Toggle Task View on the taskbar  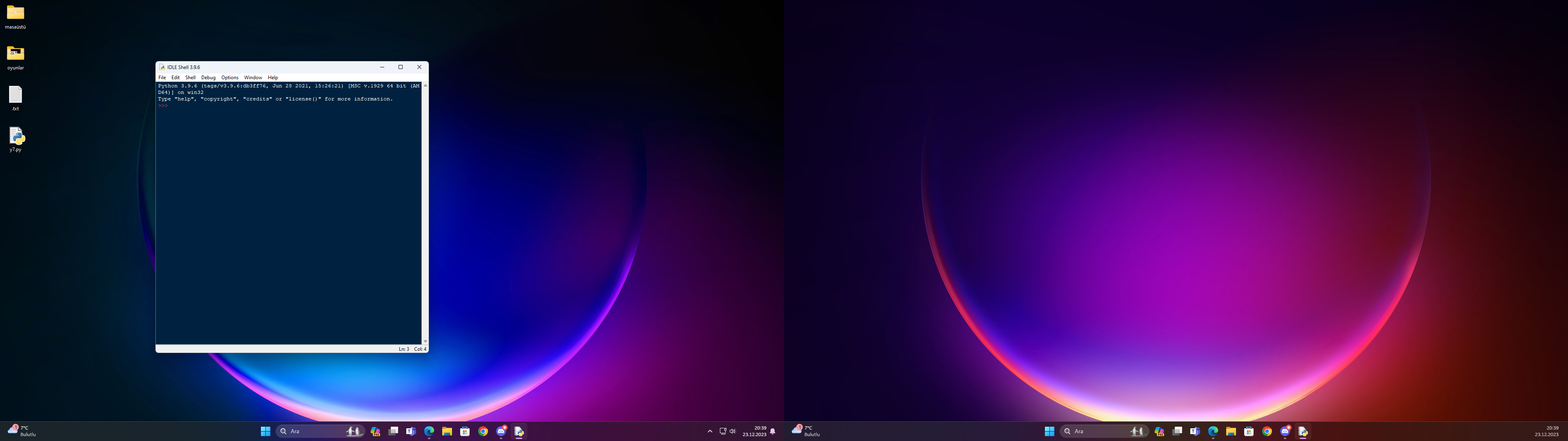[393, 431]
